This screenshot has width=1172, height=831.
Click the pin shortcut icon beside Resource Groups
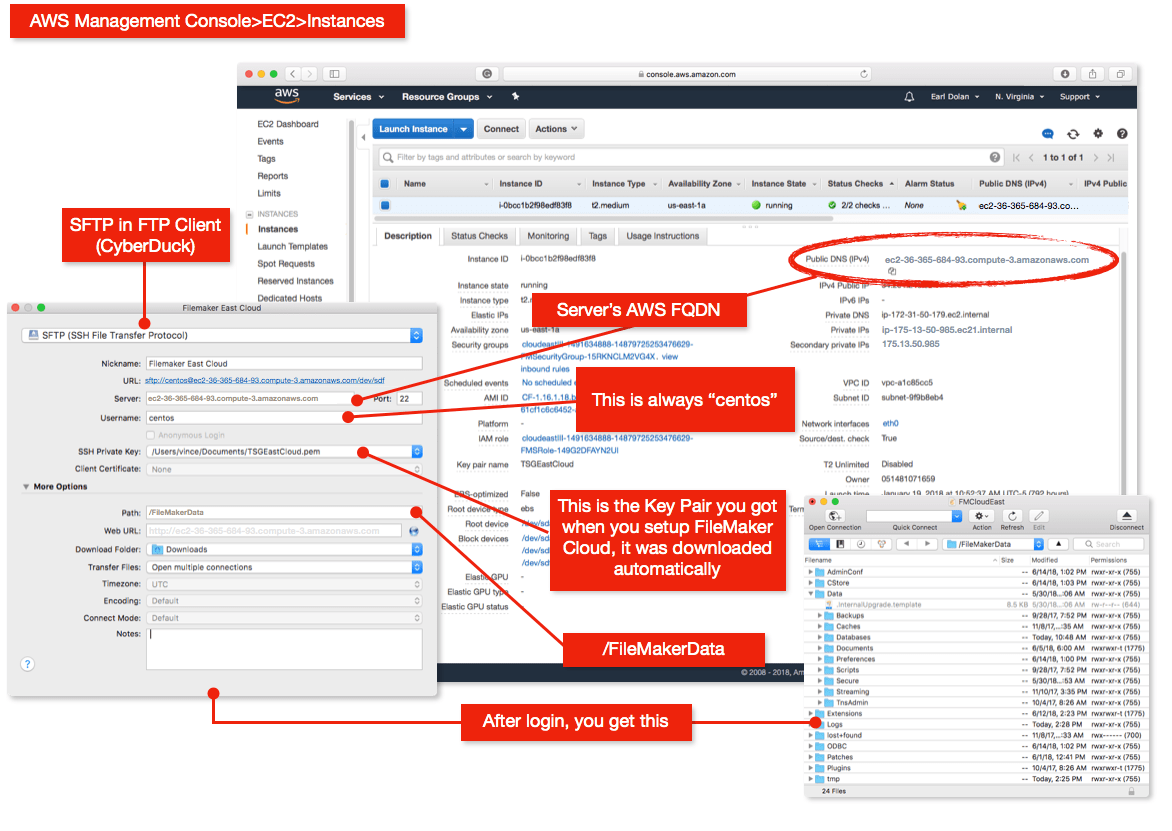(x=515, y=96)
